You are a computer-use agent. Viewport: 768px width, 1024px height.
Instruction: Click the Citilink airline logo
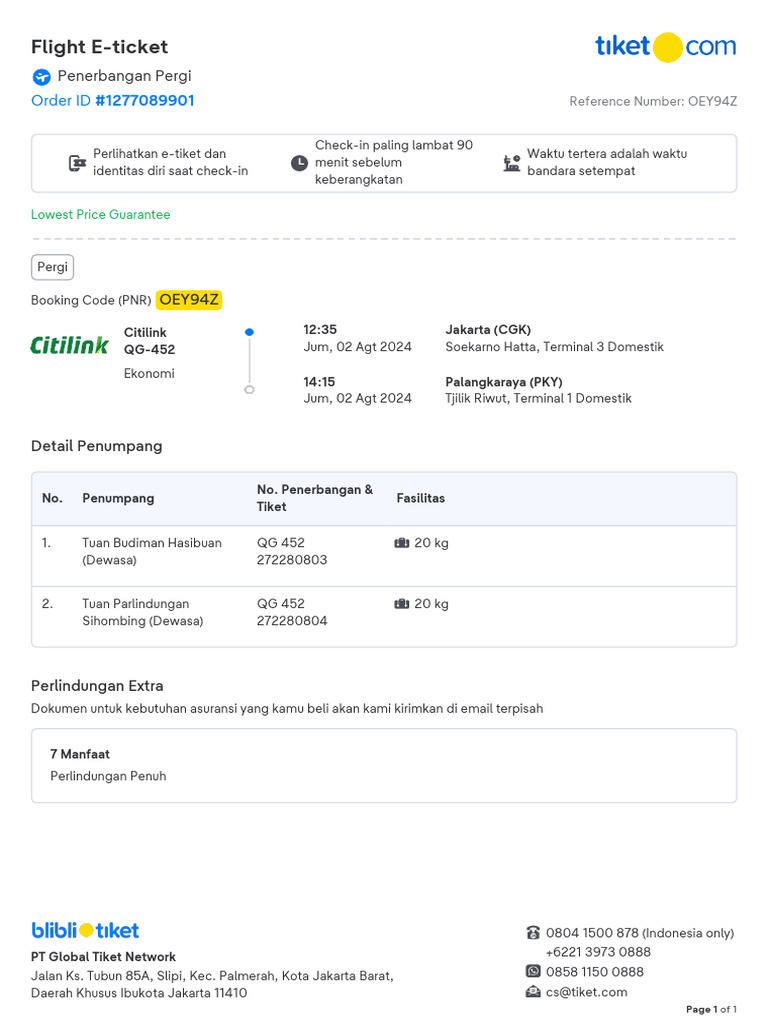70,346
